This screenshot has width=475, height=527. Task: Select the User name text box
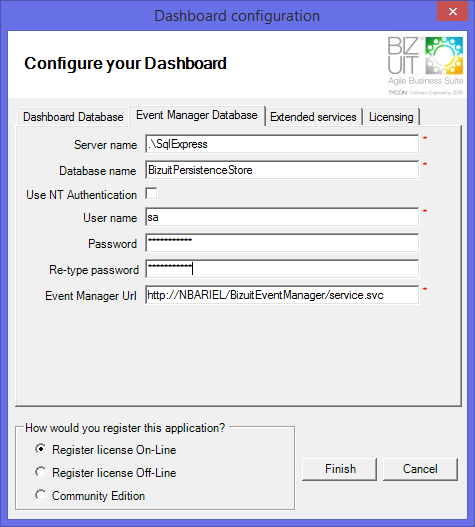point(282,217)
